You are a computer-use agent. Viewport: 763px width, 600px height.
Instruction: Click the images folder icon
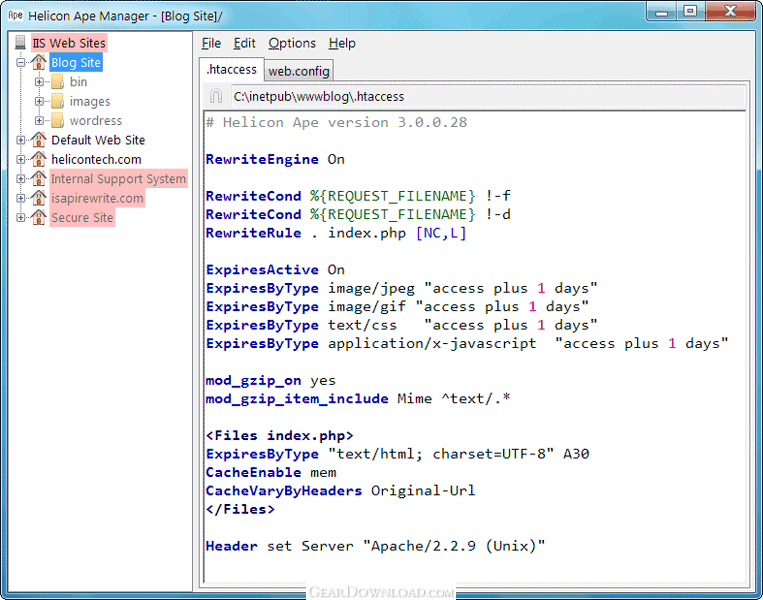[57, 101]
